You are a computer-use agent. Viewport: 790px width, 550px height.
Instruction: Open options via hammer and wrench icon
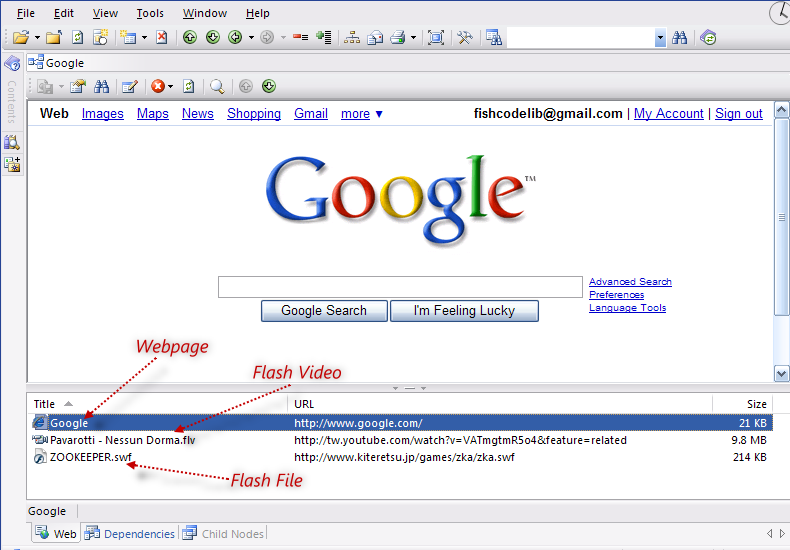tap(465, 37)
